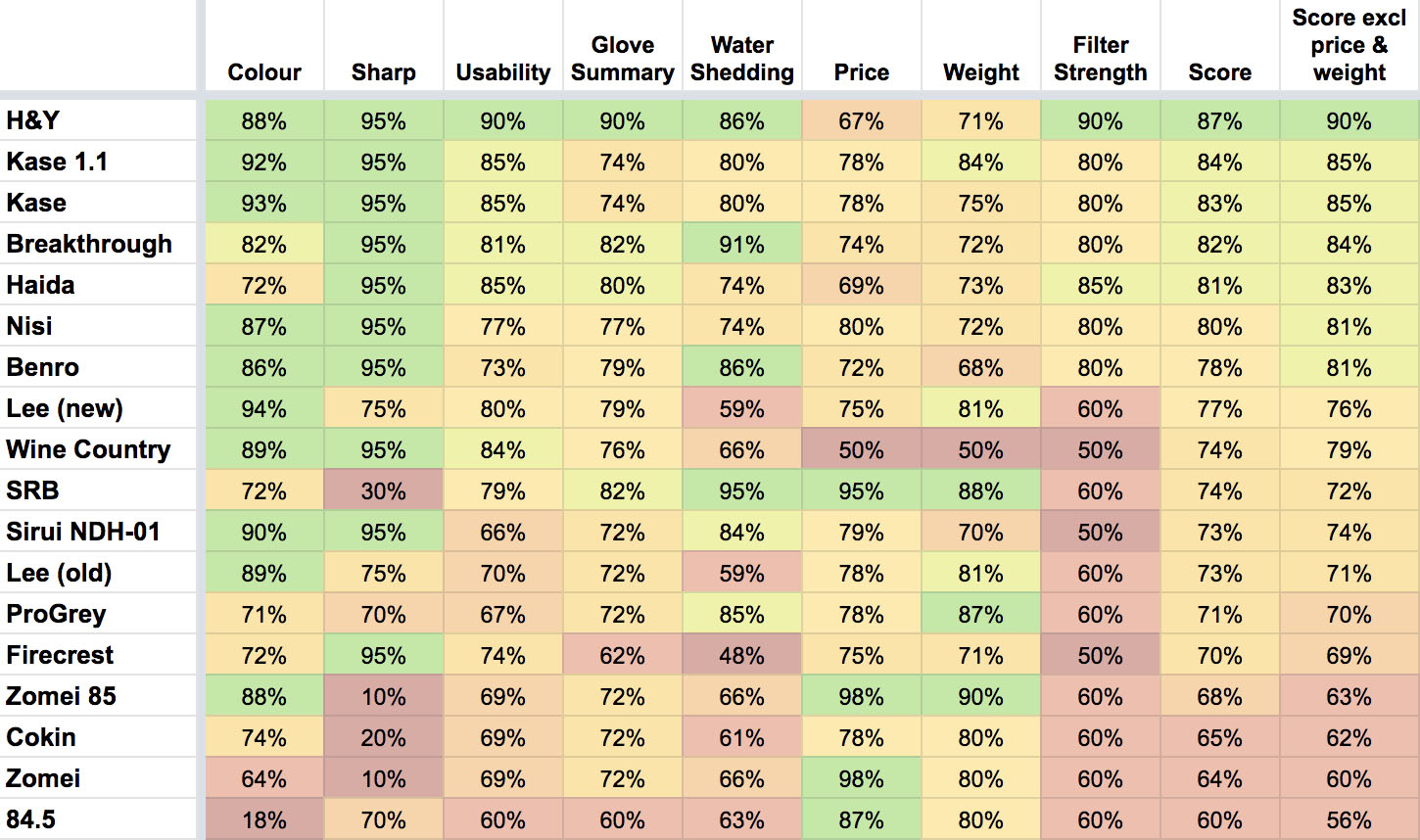This screenshot has width=1420, height=840.
Task: Select the Cokin Sharp cell showing 20%
Action: (384, 737)
